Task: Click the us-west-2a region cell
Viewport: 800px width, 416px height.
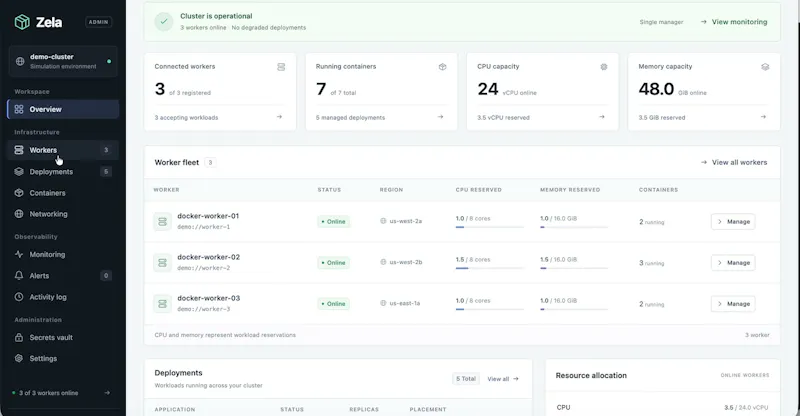Action: pyautogui.click(x=401, y=221)
